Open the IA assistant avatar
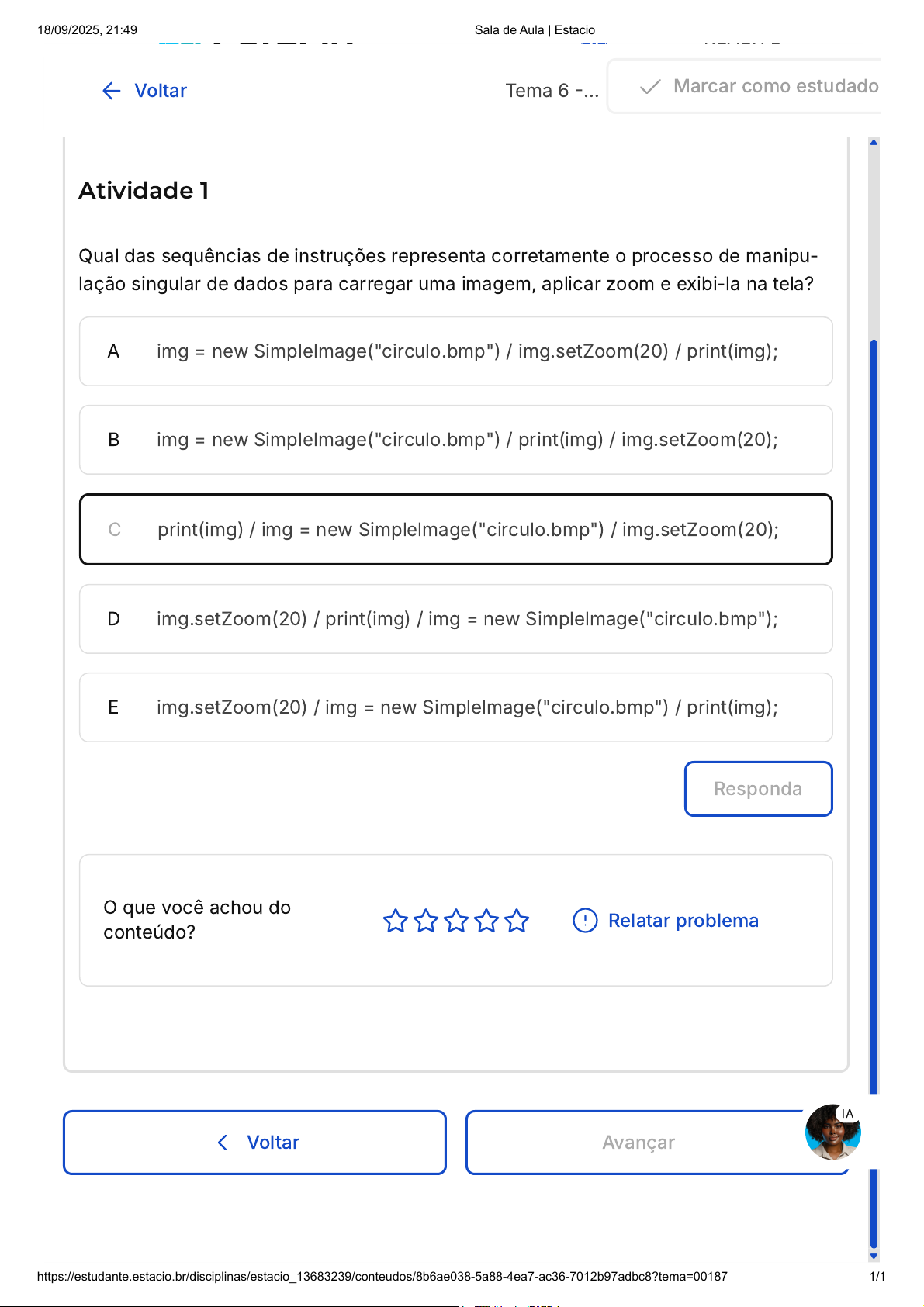Image resolution: width=924 pixels, height=1307 pixels. pyautogui.click(x=832, y=1132)
